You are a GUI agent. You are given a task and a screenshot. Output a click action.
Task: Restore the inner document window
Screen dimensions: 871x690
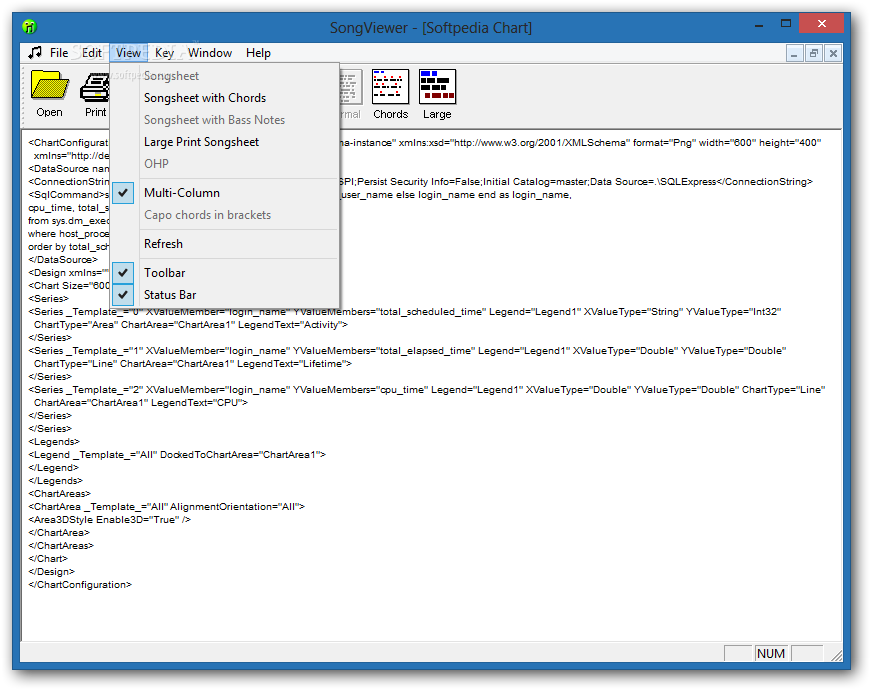point(814,53)
